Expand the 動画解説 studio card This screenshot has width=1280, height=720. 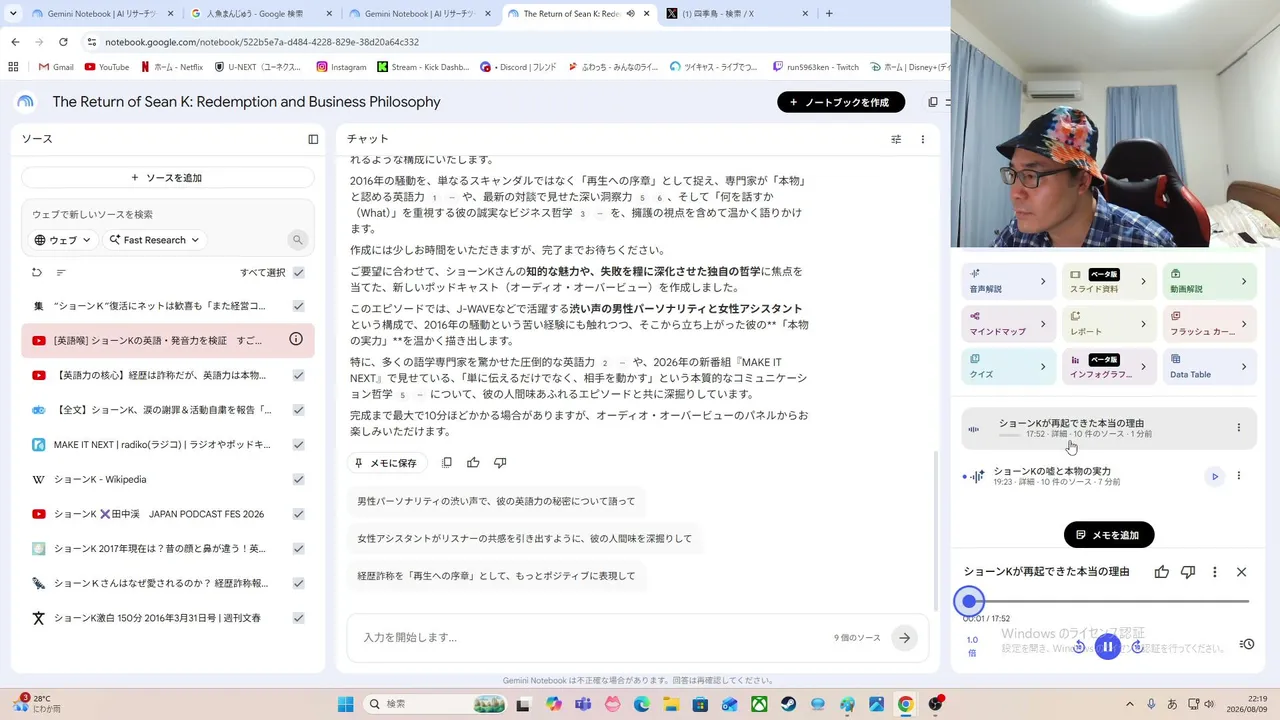pos(1209,281)
